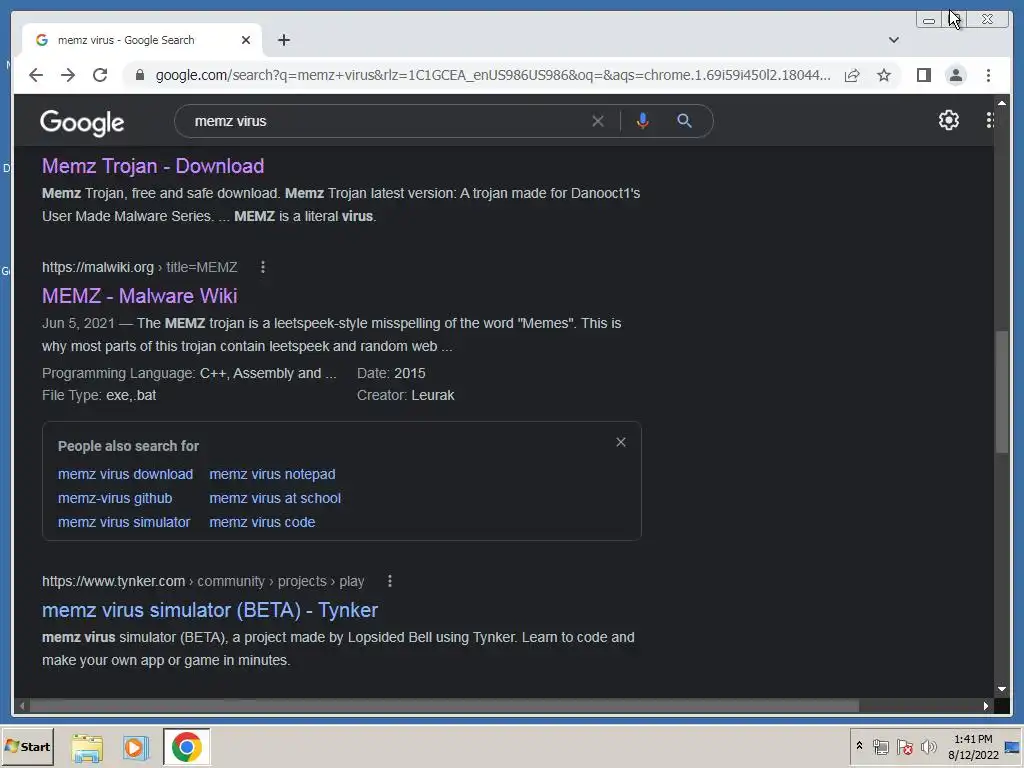Reload the Google search page
This screenshot has height=768, width=1024.
pos(100,75)
